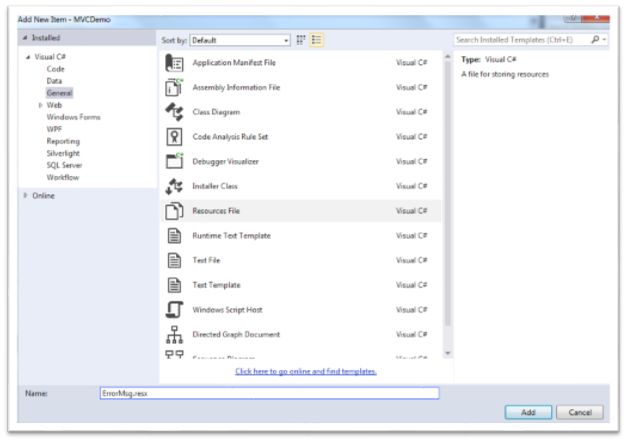Select the SQL Server category
The height and width of the screenshot is (442, 627).
(x=64, y=165)
